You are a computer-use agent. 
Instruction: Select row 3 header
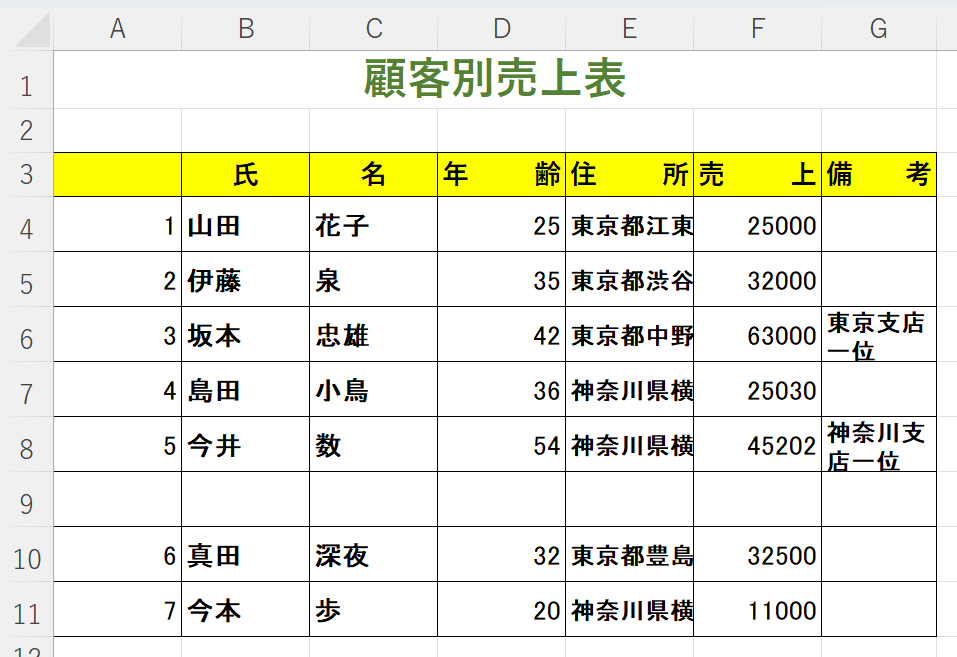click(26, 175)
